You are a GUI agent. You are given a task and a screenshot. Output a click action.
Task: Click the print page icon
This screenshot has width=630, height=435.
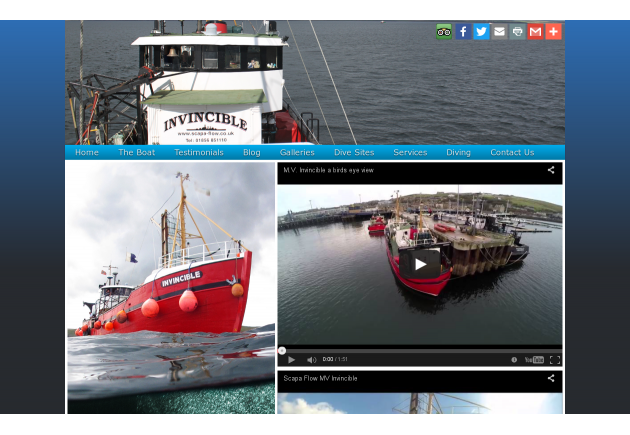coord(517,31)
